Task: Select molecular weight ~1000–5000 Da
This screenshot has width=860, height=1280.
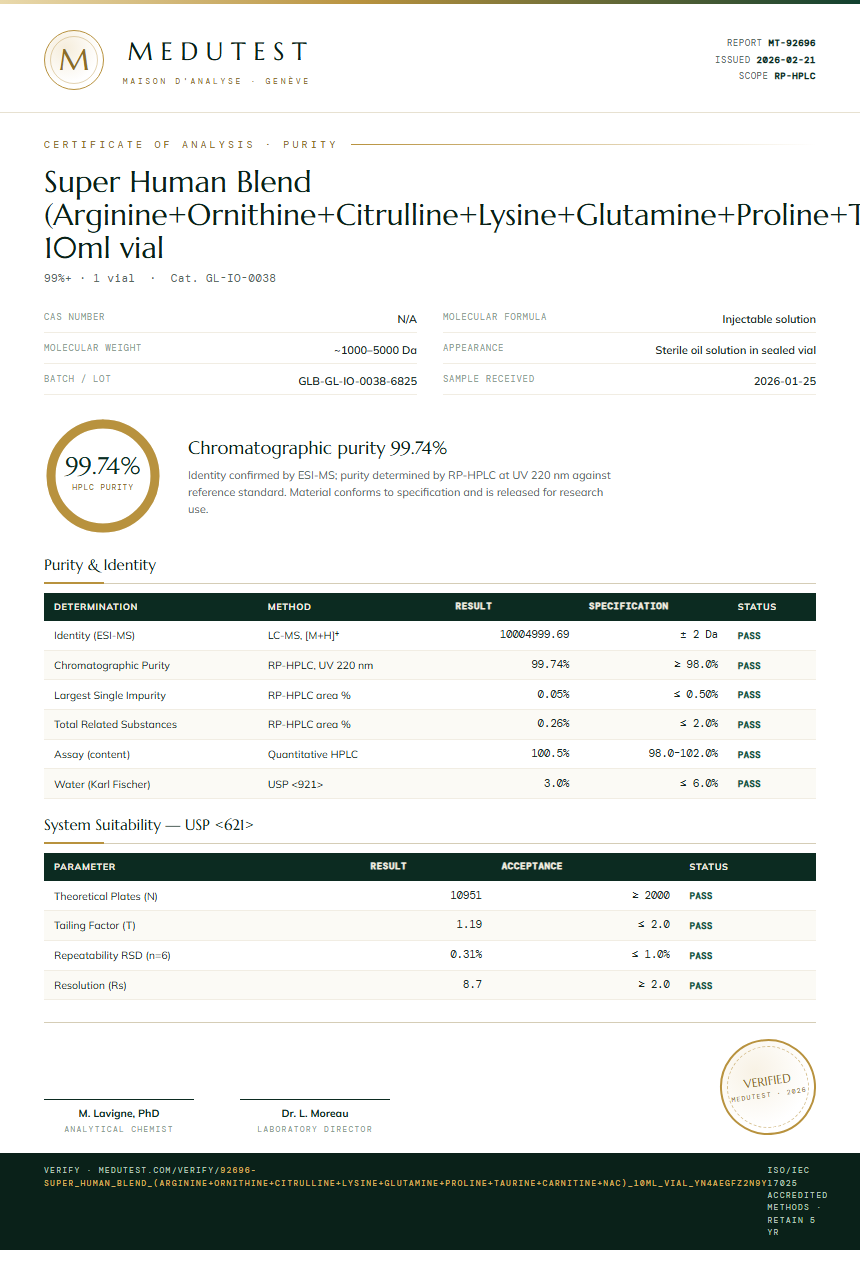Action: coord(375,350)
